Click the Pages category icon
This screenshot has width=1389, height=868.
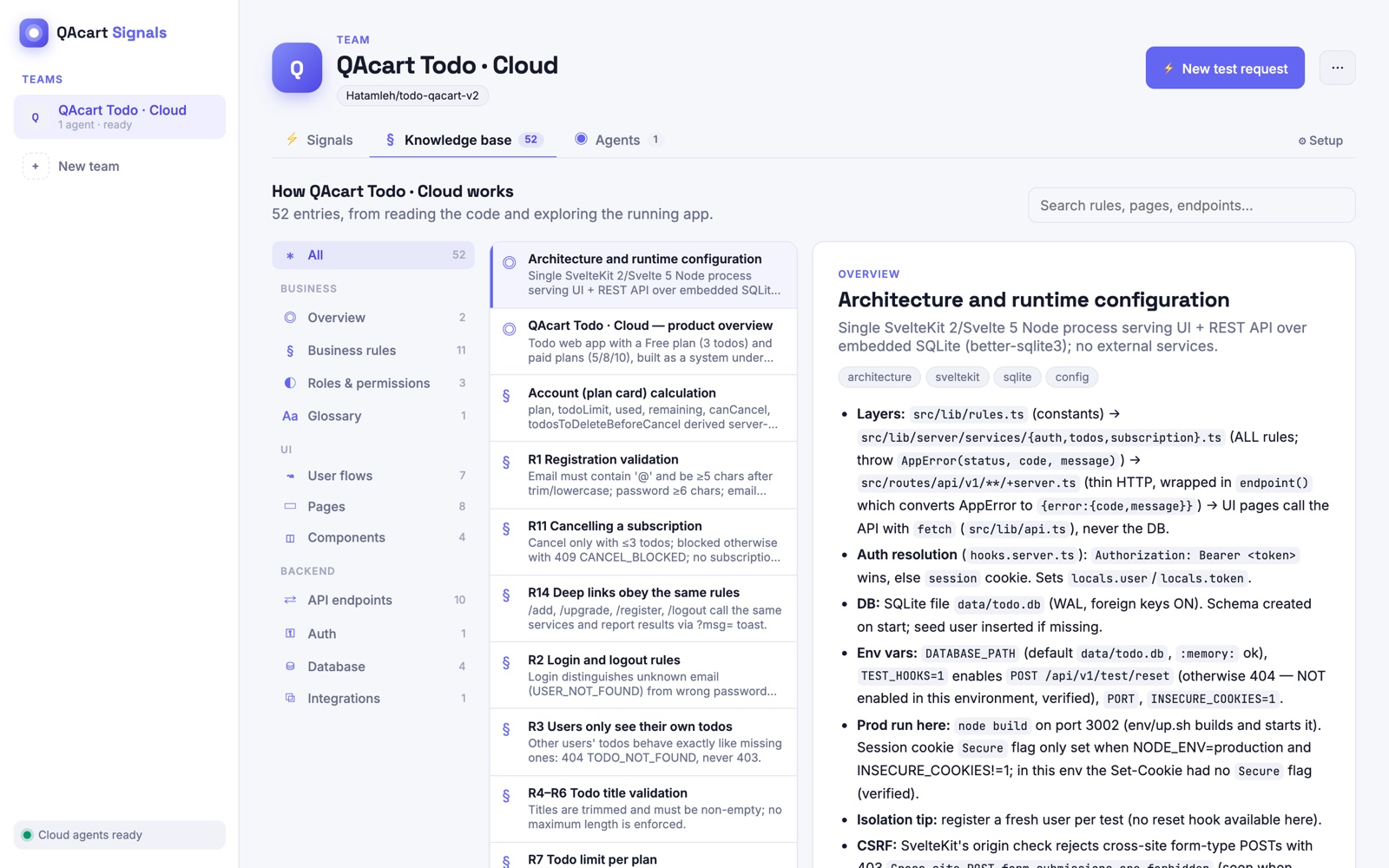click(290, 506)
